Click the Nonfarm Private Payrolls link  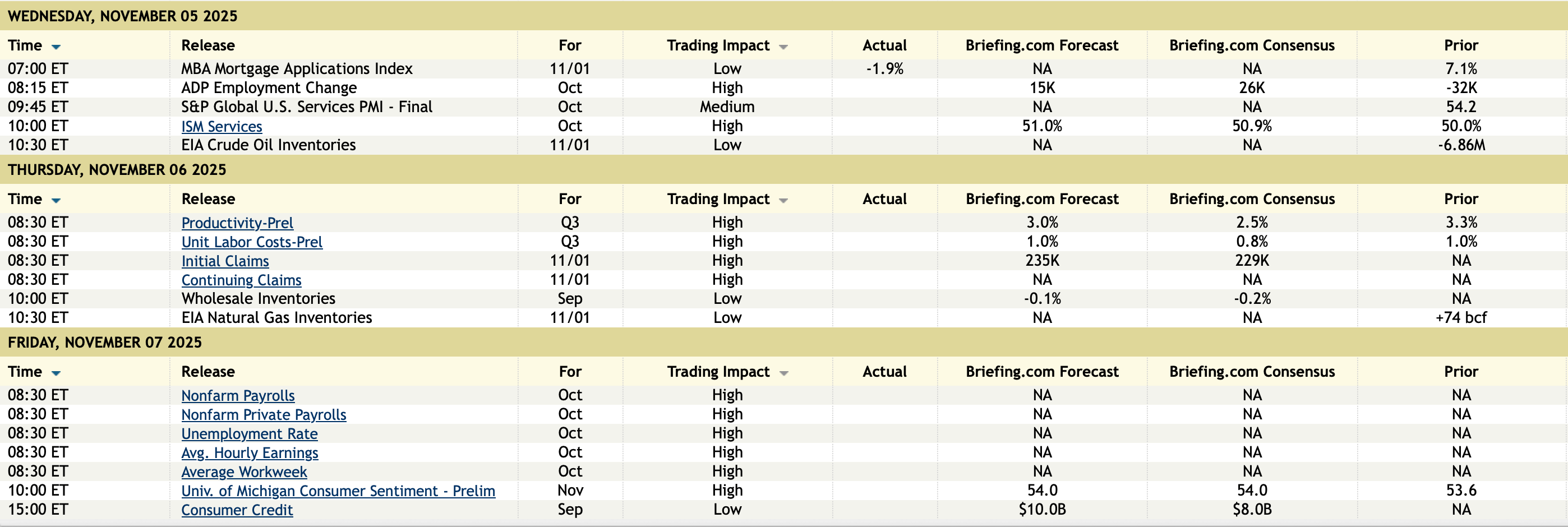pos(264,414)
